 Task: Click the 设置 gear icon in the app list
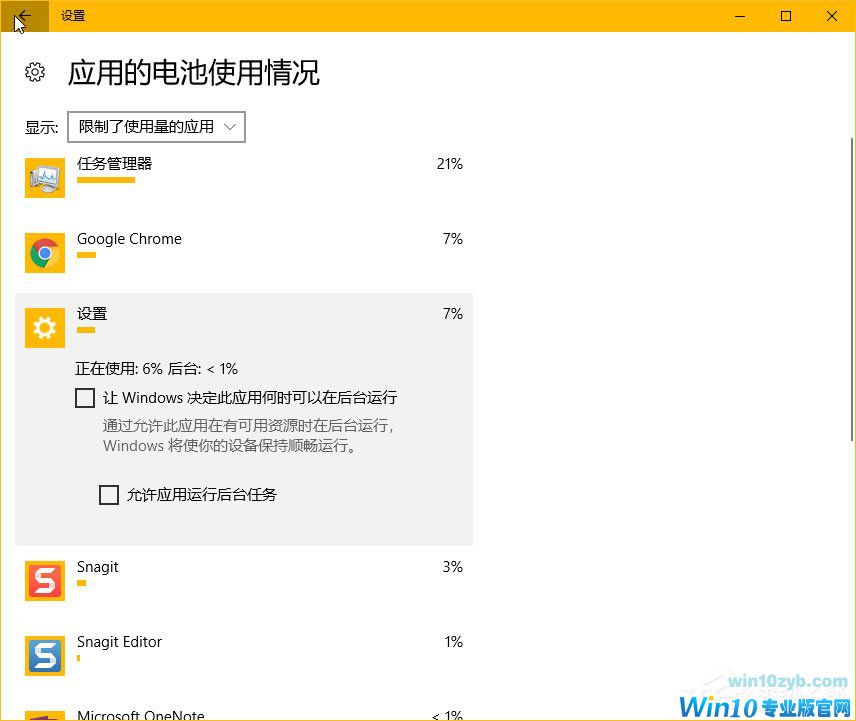(44, 327)
